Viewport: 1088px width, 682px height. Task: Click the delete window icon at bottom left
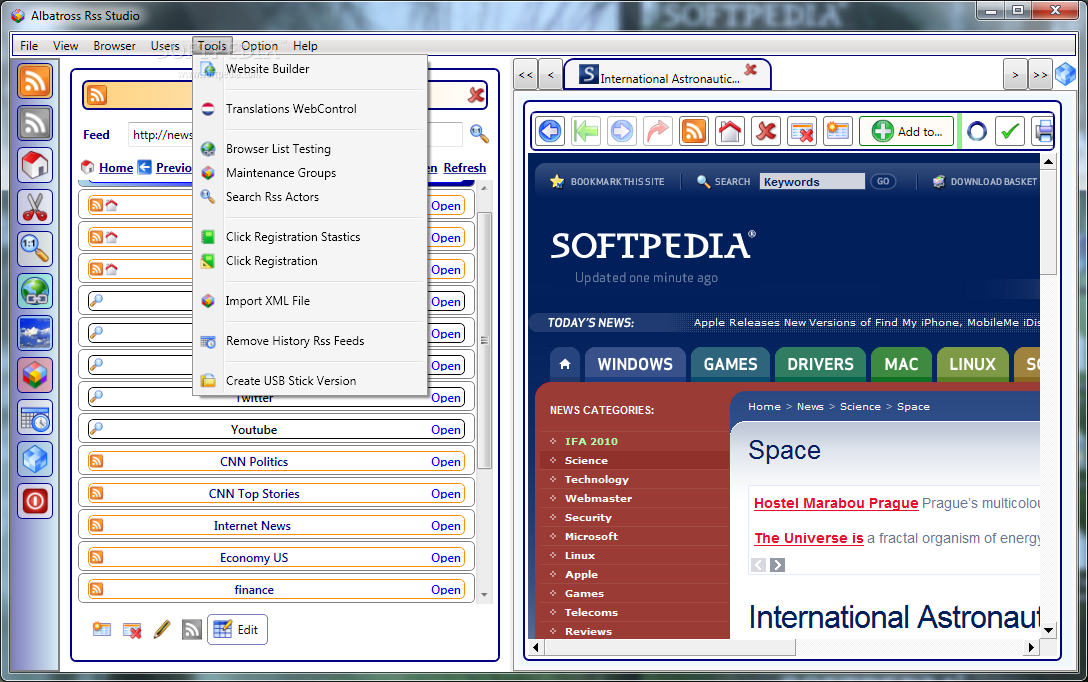point(132,629)
